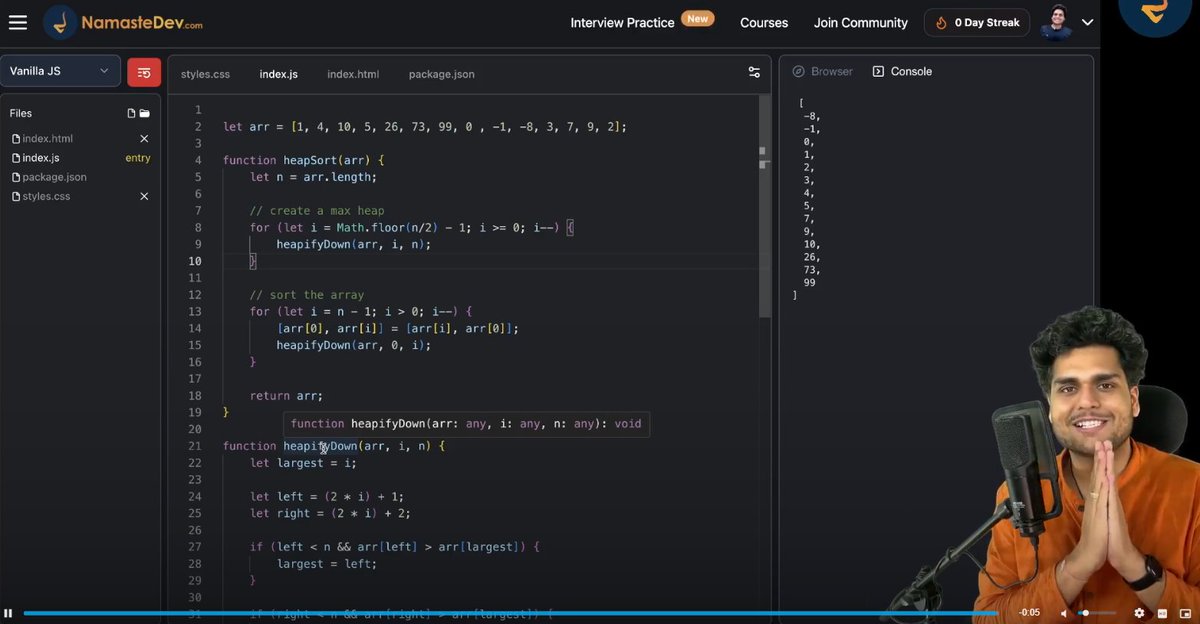Click line number 10 in gutter
1200x624 pixels.
195,261
